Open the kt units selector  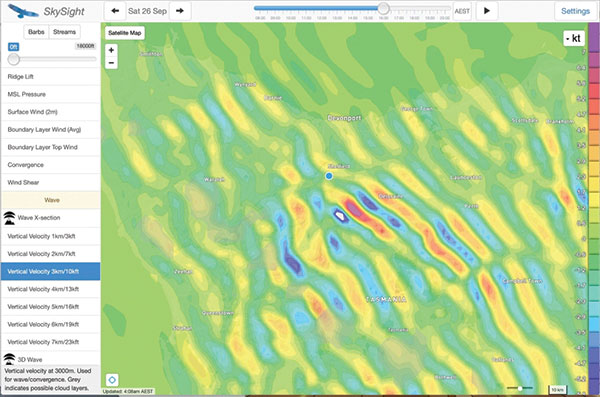click(x=573, y=38)
